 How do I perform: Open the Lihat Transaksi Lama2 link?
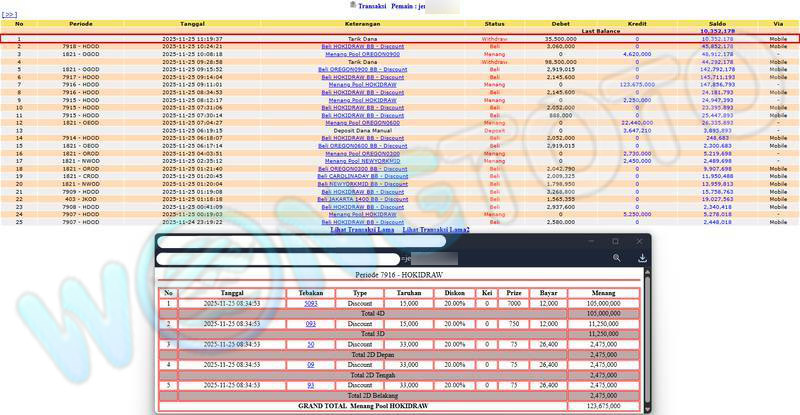click(x=436, y=230)
